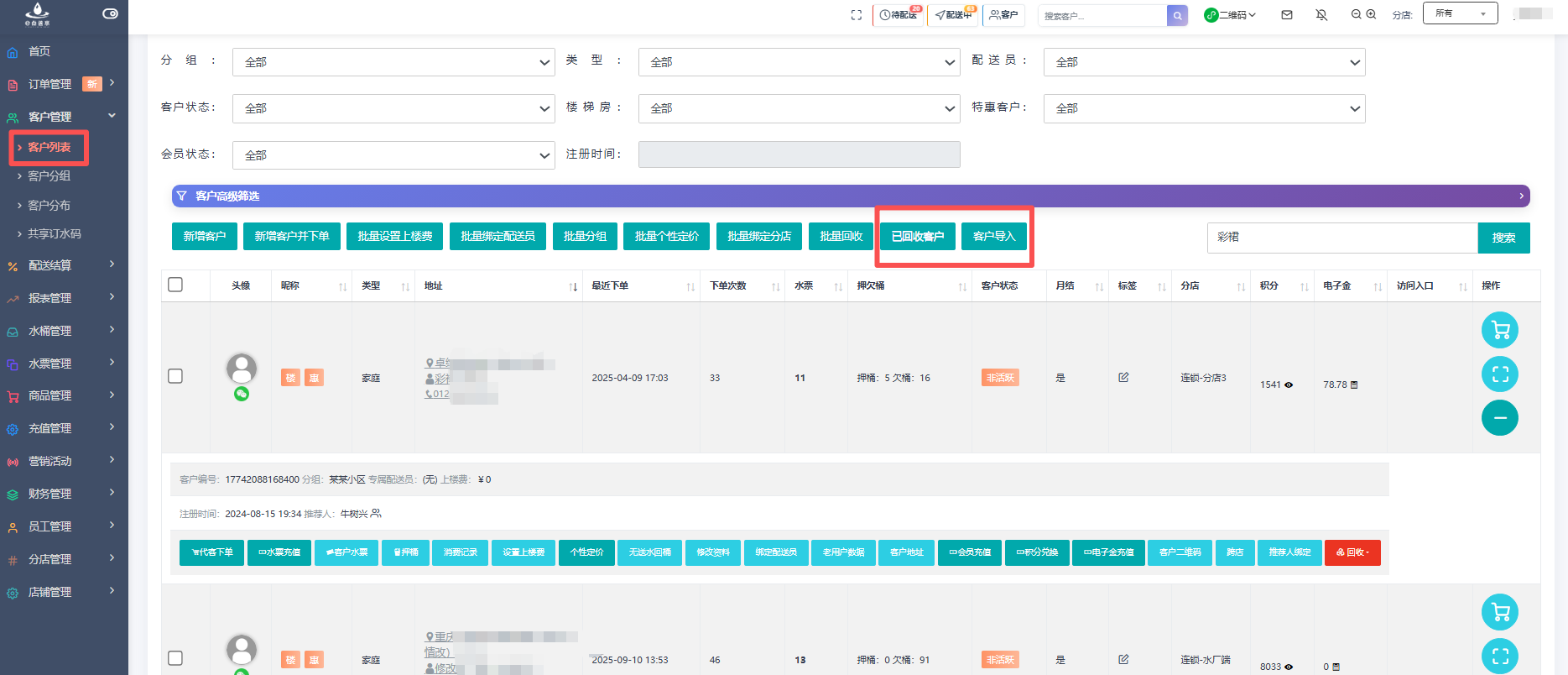Viewport: 1568px width, 675px height.
Task: Click the shopping cart icon in first customer row
Action: tap(1500, 330)
